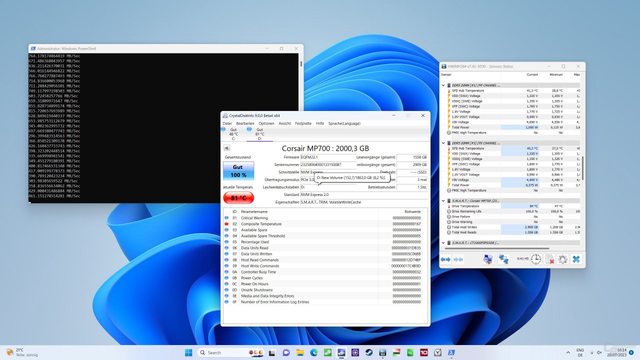Screen dimensions: 640x360
Task: Click the logging file icon with red X
Action: tap(549, 259)
